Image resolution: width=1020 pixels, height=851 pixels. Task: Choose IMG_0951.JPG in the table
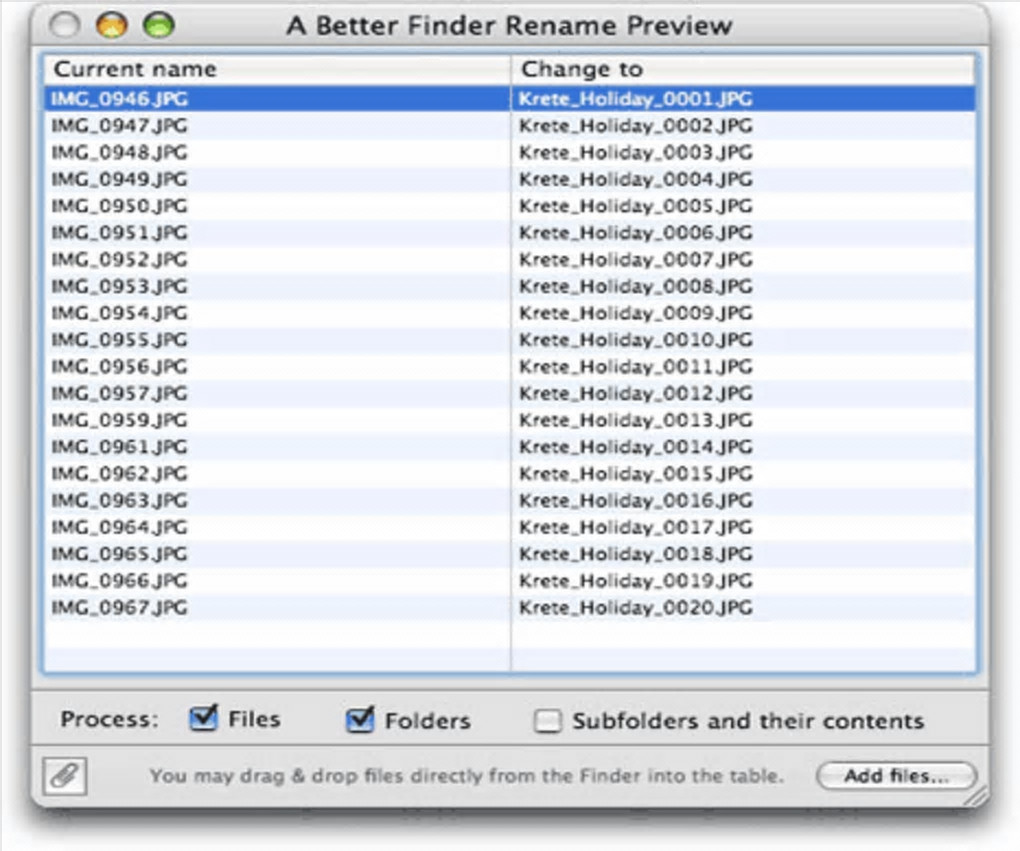coord(510,232)
